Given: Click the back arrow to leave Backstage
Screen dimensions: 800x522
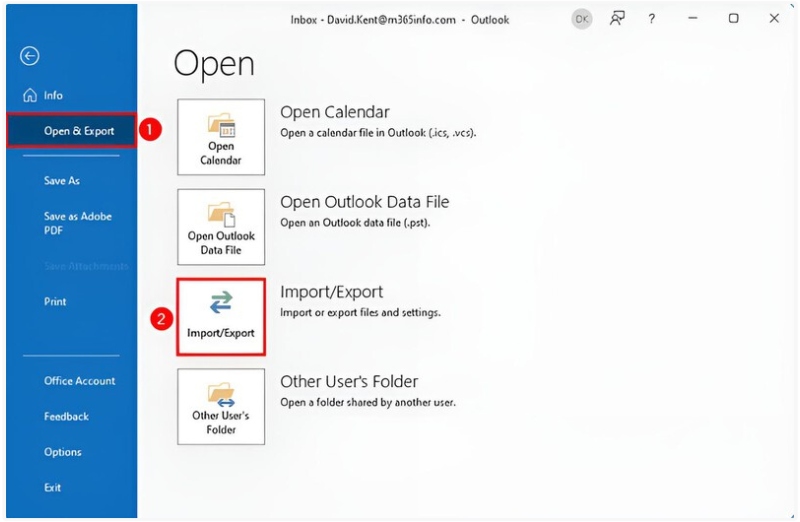Looking at the screenshot, I should point(30,57).
